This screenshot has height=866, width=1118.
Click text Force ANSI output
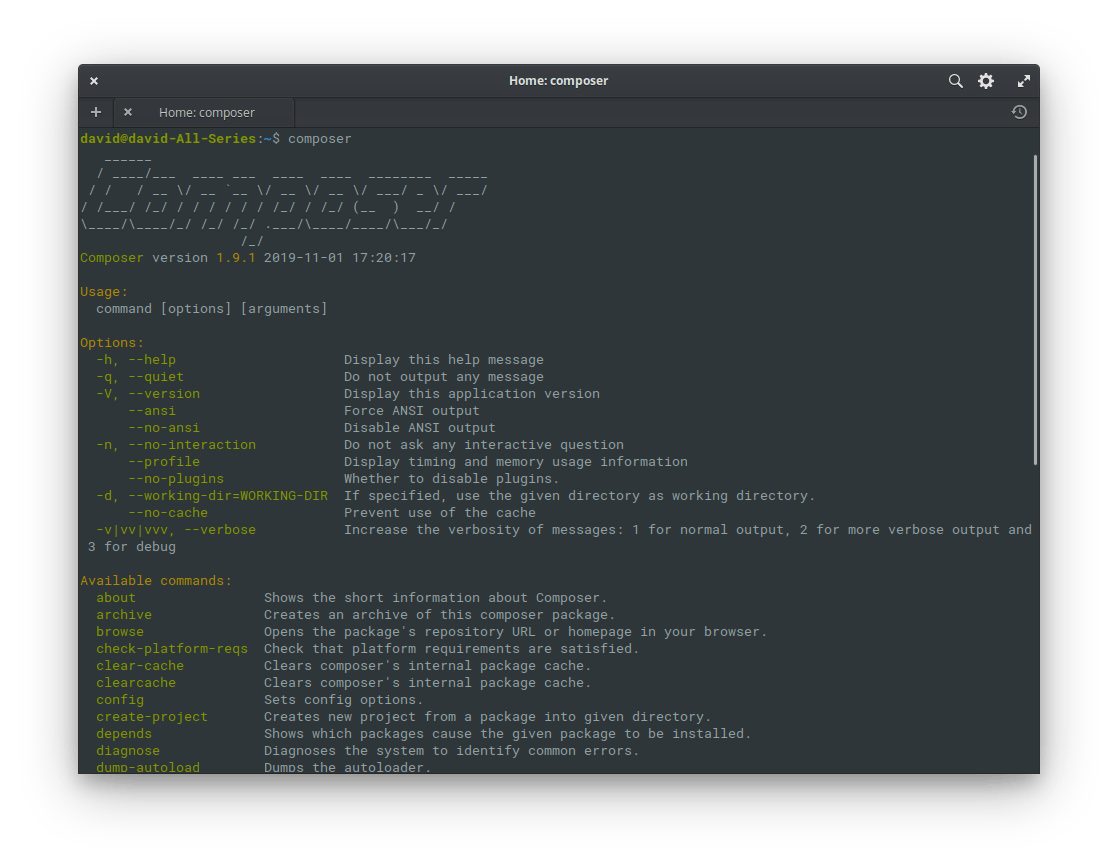[411, 411]
